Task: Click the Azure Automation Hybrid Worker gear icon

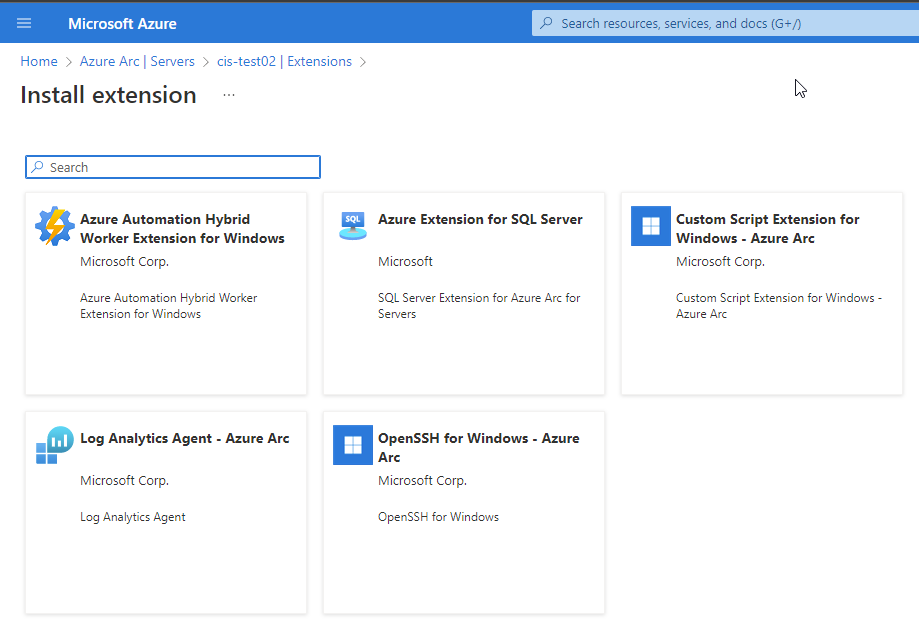Action: coord(55,226)
